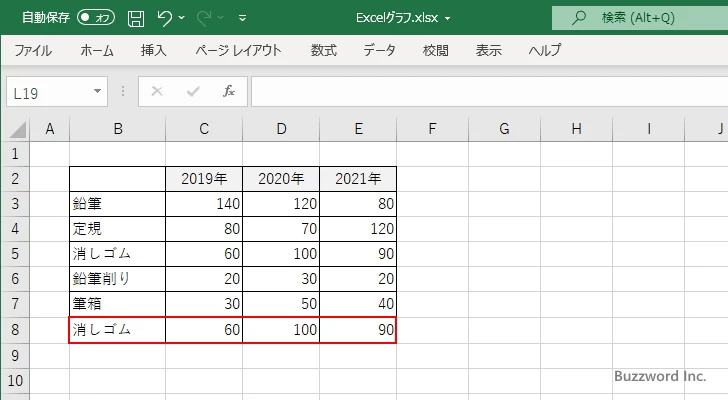Click the 消しゴム cell in row 8
The image size is (728, 400).
pyautogui.click(x=118, y=330)
